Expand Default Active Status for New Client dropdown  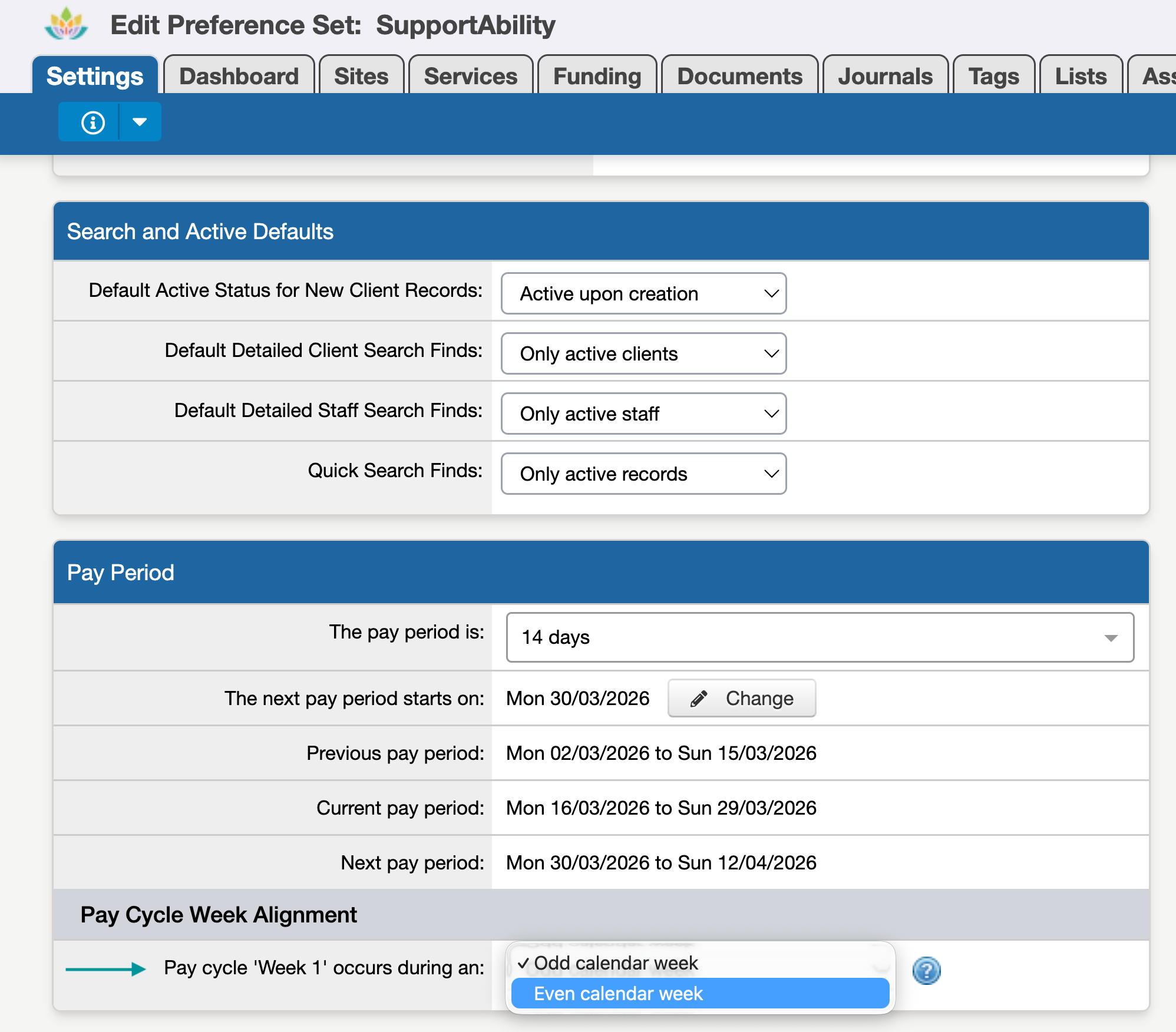[x=643, y=293]
